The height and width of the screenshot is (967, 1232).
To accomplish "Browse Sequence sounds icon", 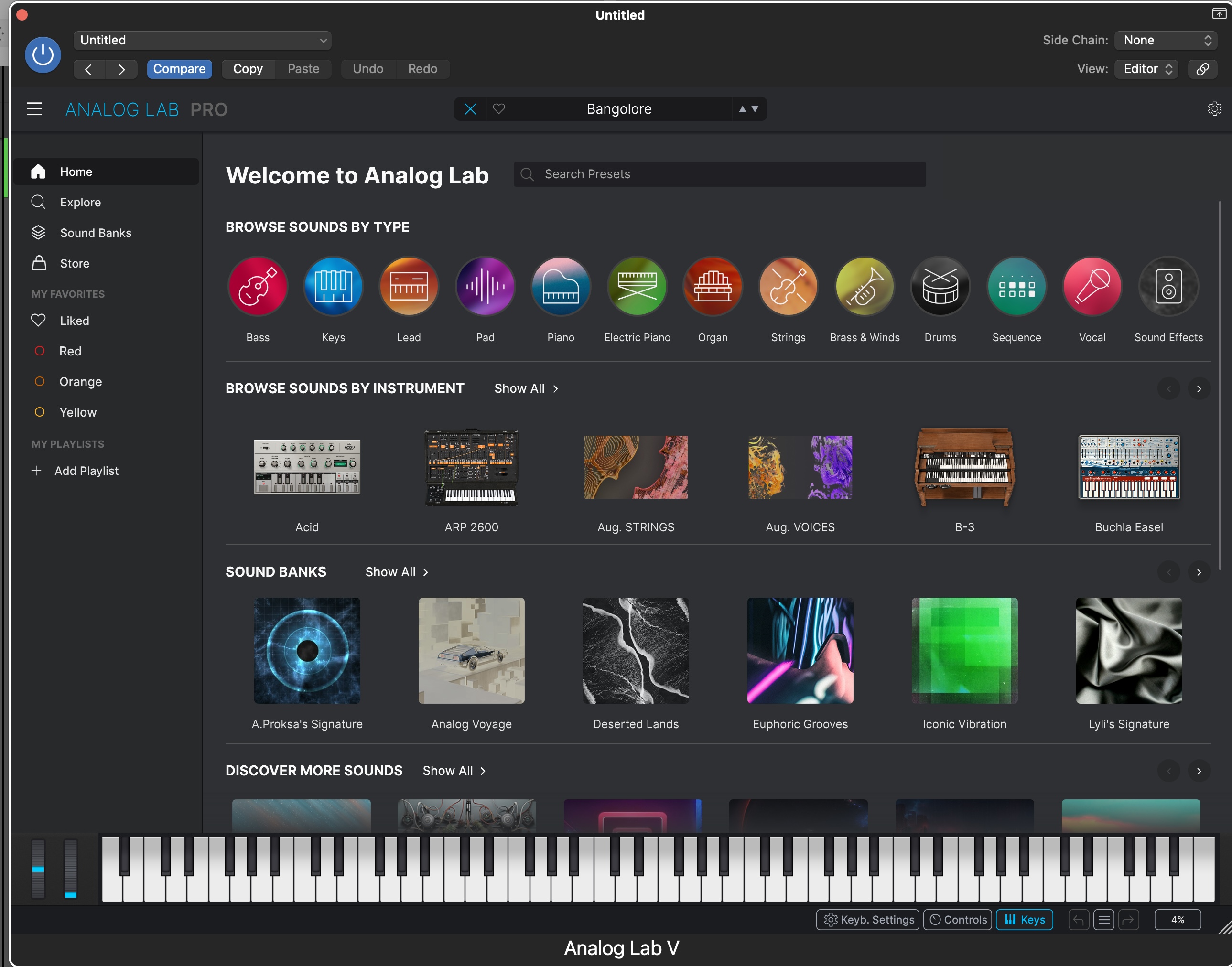I will tap(1016, 287).
